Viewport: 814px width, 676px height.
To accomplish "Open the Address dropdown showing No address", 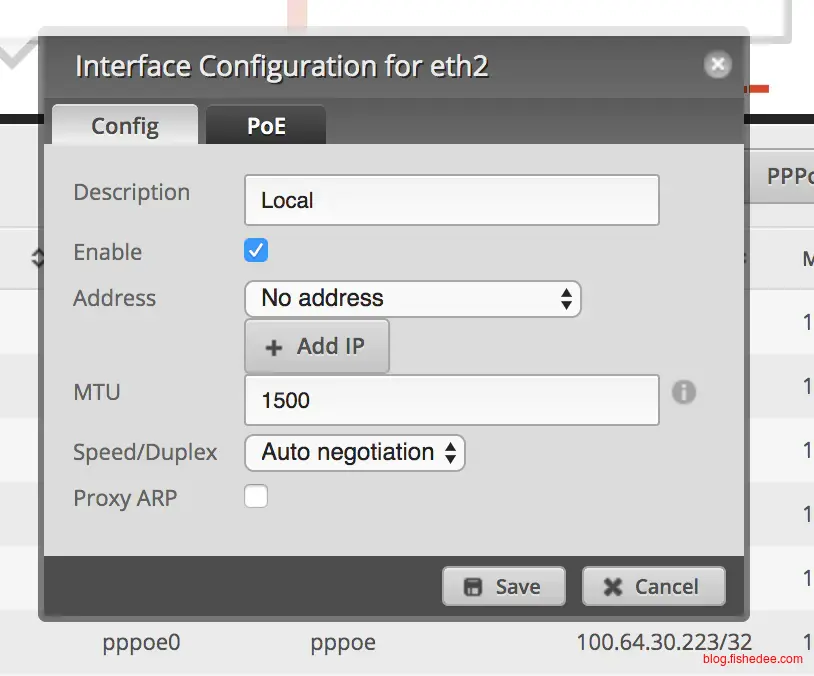I will 413,298.
